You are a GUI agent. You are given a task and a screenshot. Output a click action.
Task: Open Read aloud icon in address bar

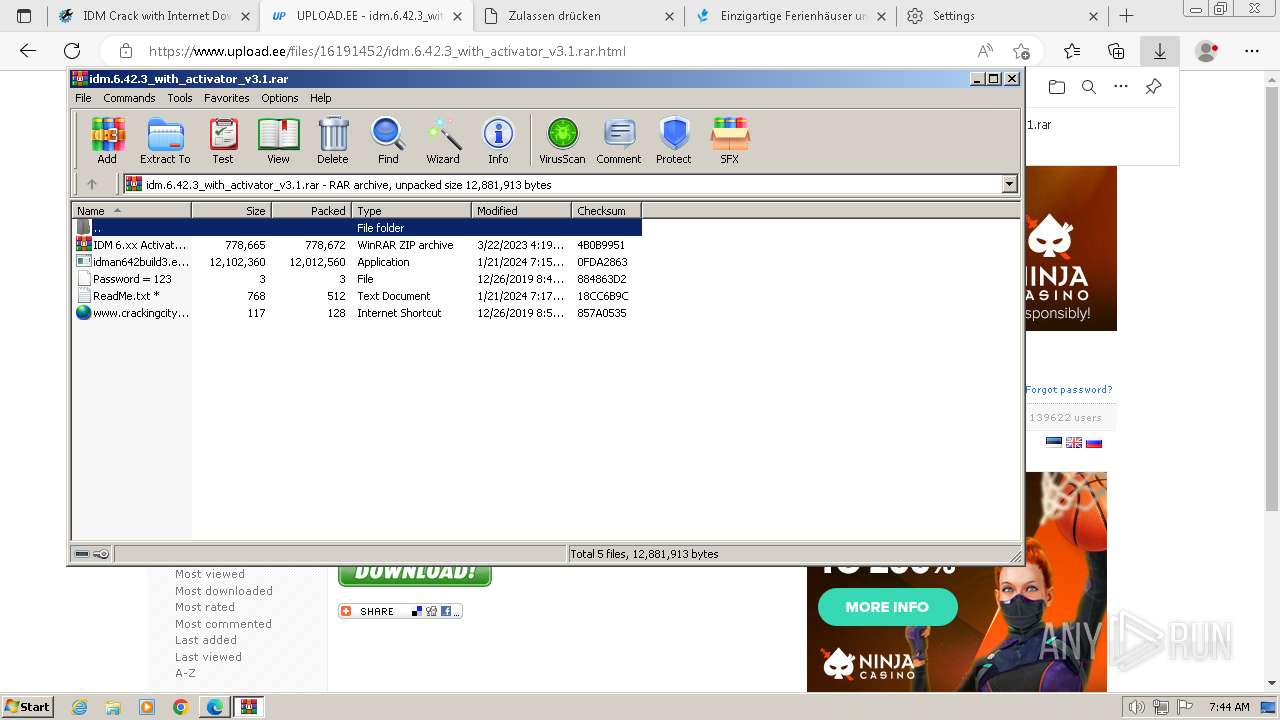(985, 51)
